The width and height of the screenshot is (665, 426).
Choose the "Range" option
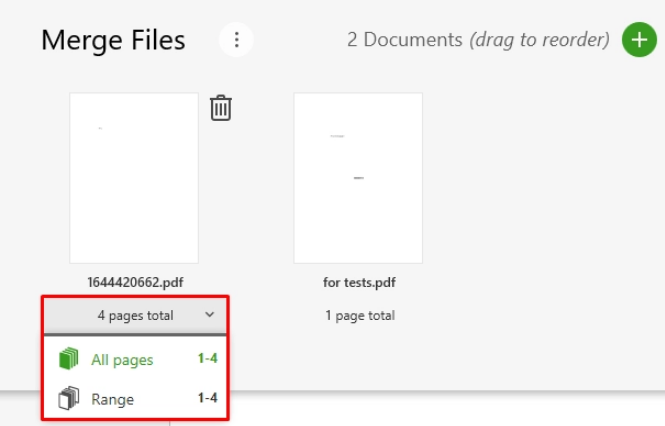click(112, 399)
